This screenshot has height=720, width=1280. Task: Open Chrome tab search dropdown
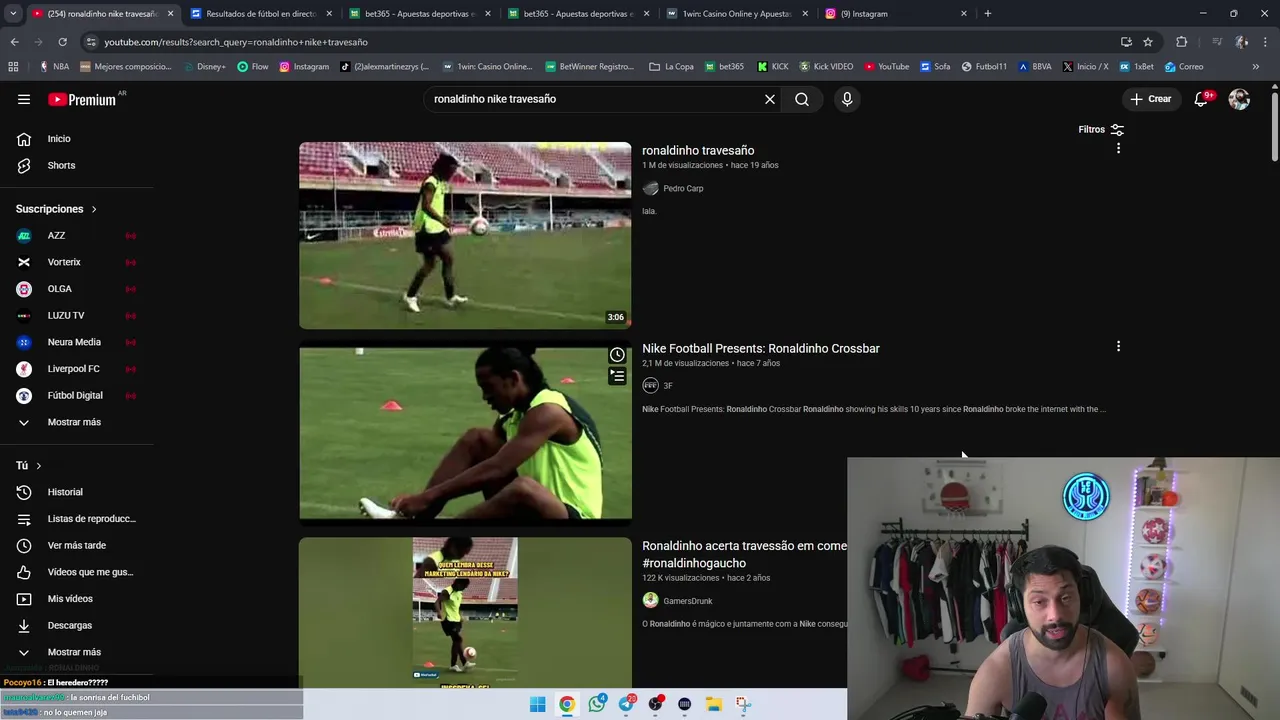coord(13,14)
